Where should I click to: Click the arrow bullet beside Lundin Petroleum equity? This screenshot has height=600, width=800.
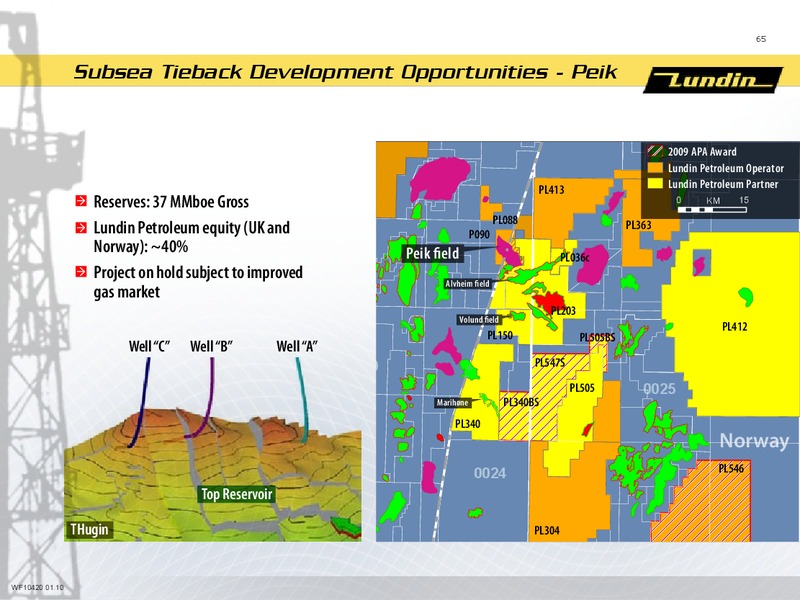[81, 227]
